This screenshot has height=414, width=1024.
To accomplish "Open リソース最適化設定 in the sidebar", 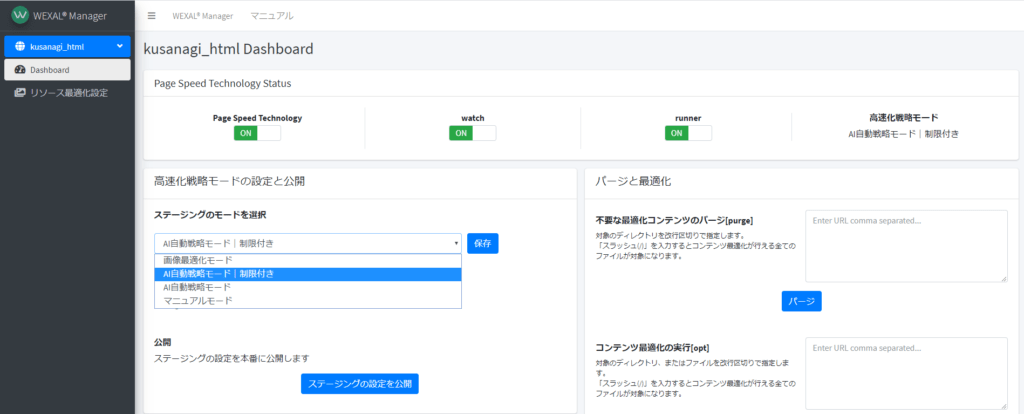I will tap(67, 93).
